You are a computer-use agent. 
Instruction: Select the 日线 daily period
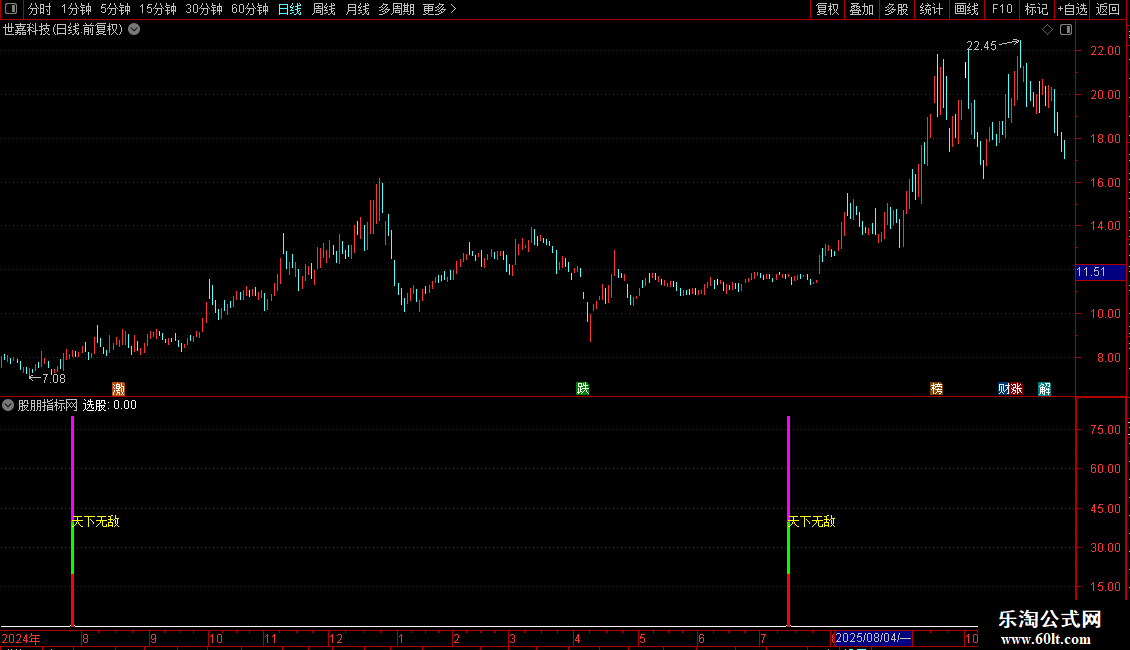290,9
